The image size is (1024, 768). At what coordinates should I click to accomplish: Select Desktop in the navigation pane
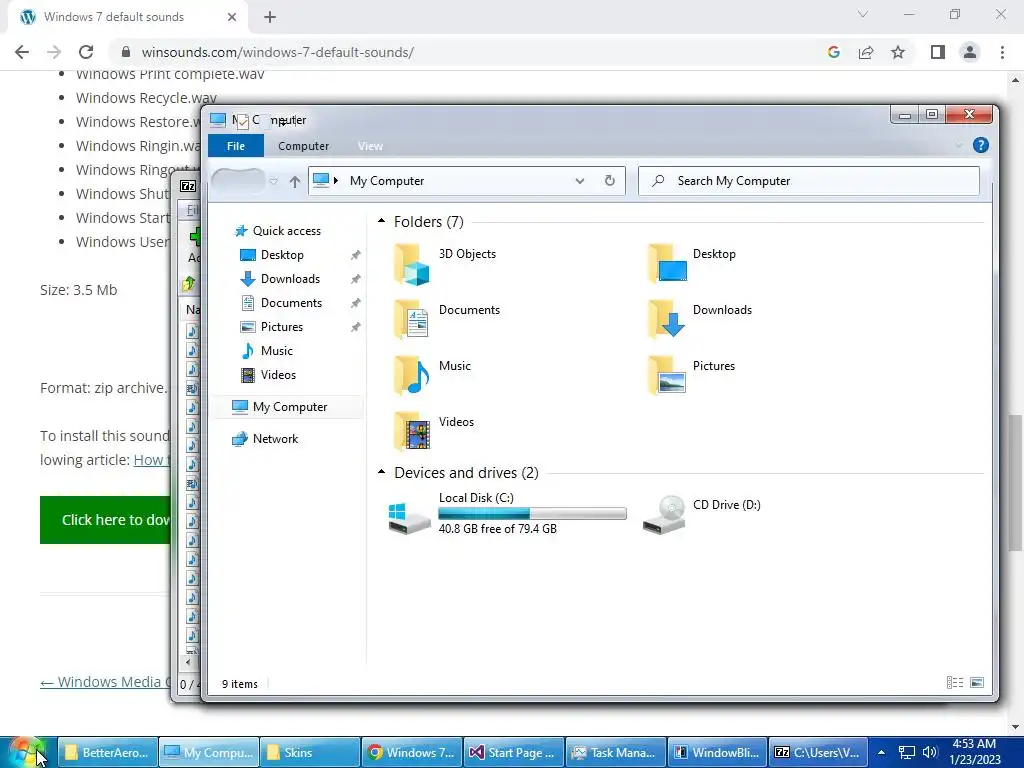pyautogui.click(x=282, y=255)
